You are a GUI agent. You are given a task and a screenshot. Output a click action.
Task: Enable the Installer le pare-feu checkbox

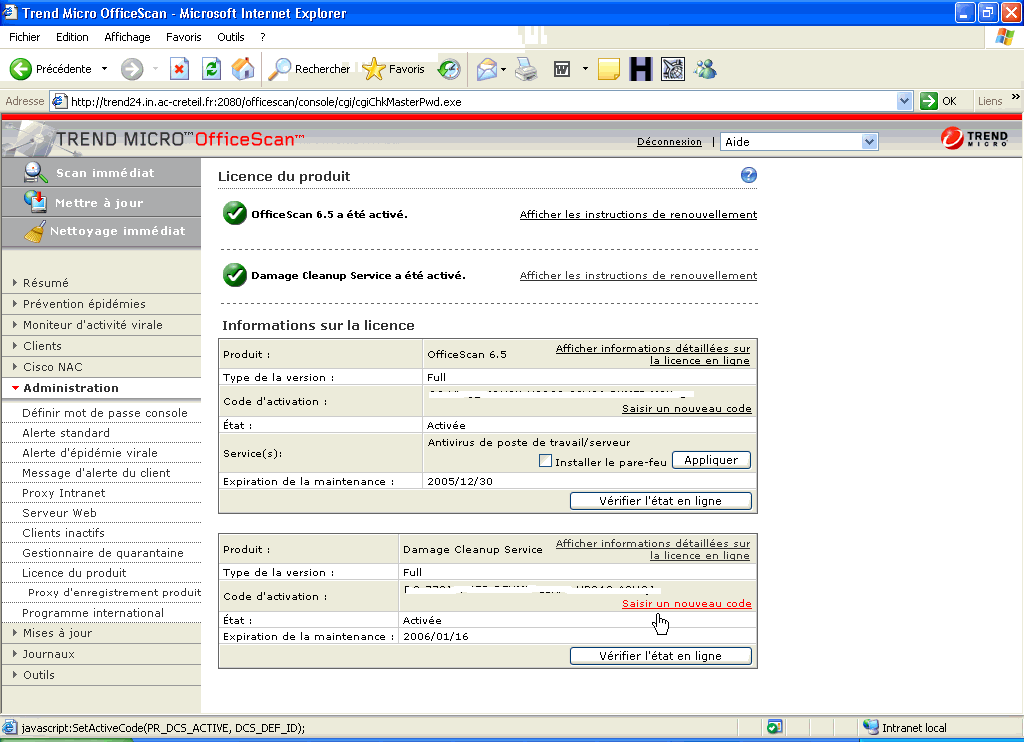pyautogui.click(x=545, y=460)
